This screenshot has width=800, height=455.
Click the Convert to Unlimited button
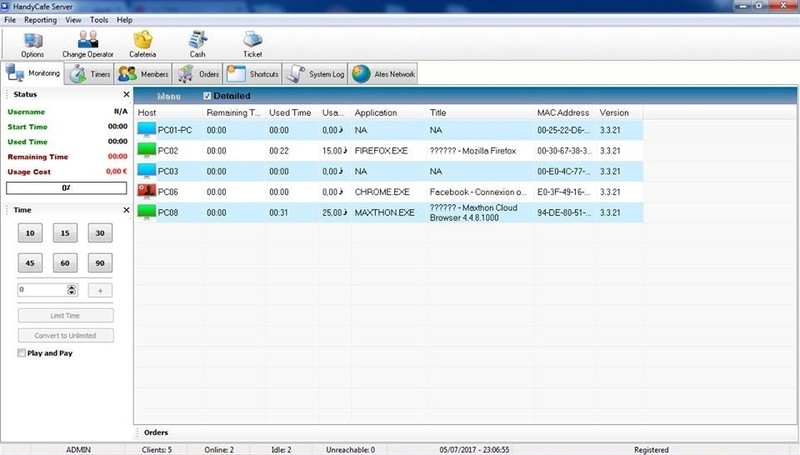(66, 336)
